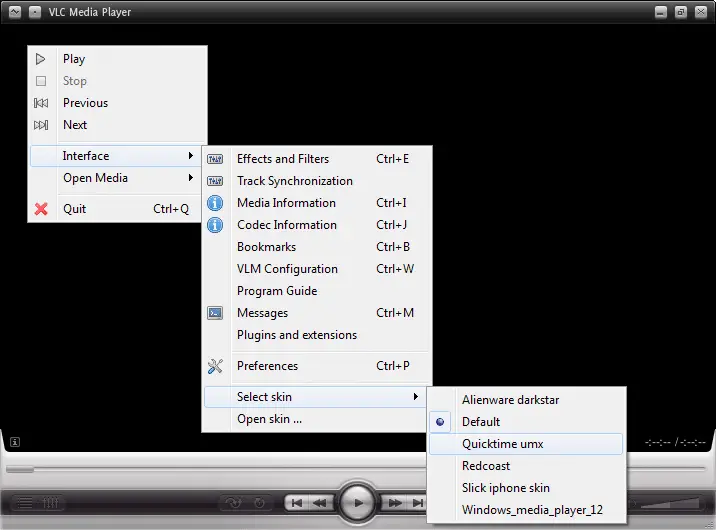
Task: Click the Messages console icon
Action: click(x=215, y=313)
